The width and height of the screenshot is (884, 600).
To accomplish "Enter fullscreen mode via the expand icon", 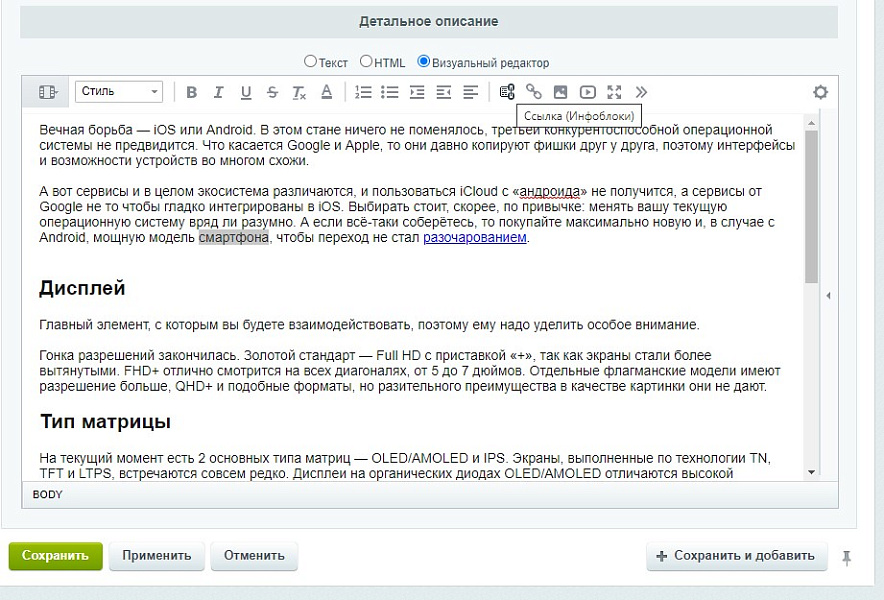I will point(615,92).
